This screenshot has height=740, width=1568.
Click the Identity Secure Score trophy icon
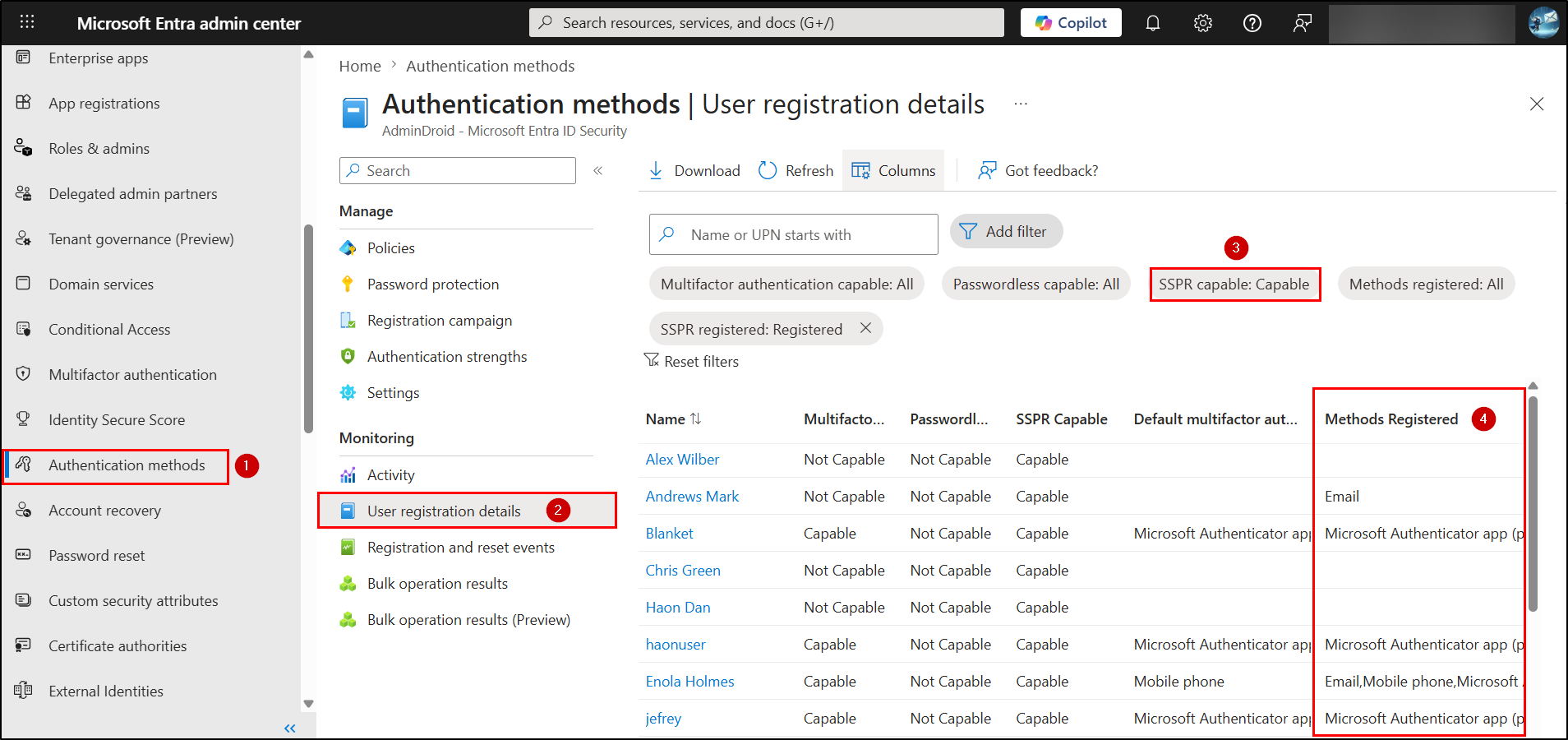[x=24, y=419]
